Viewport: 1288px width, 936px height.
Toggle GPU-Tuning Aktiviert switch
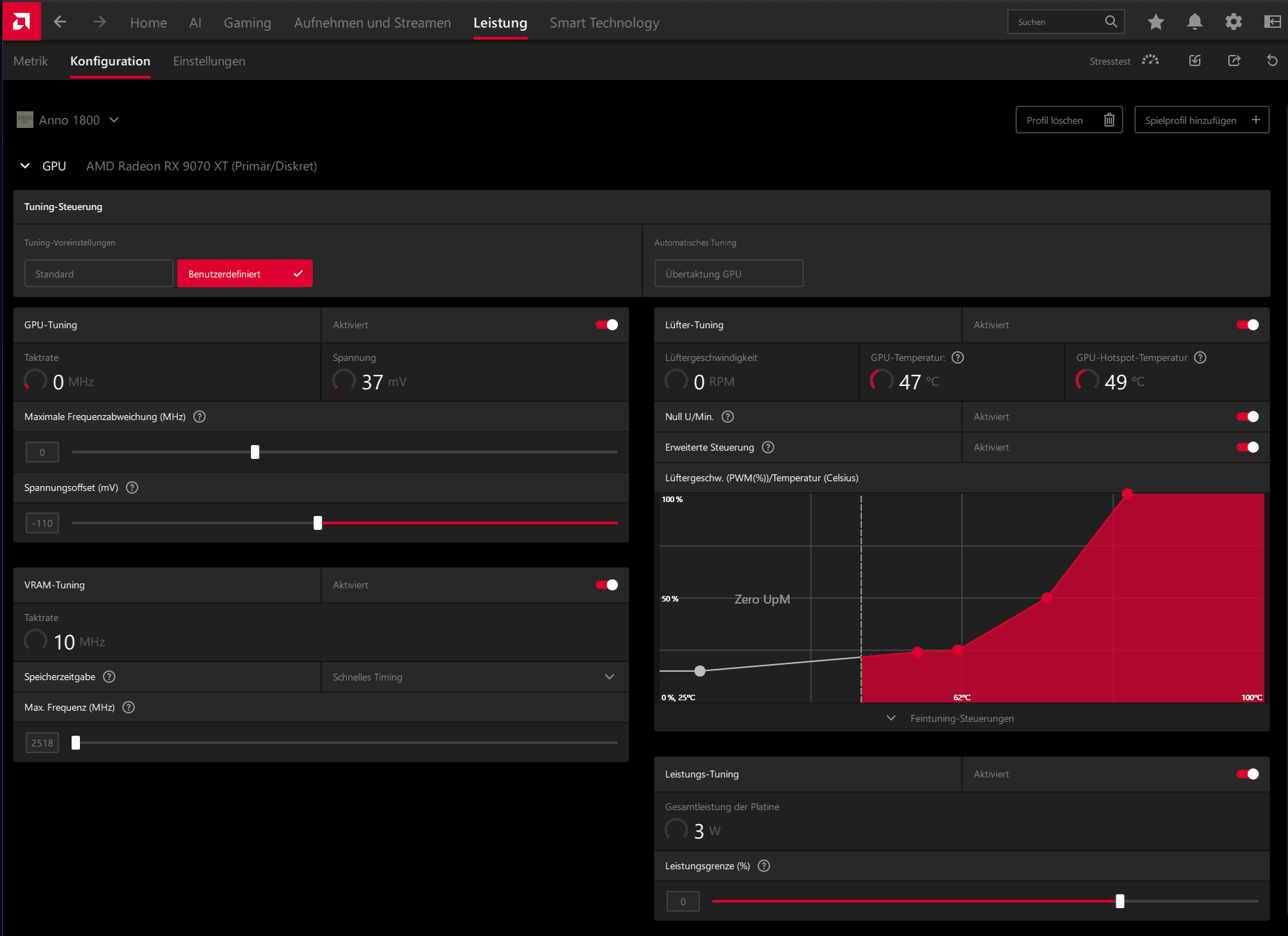tap(607, 325)
